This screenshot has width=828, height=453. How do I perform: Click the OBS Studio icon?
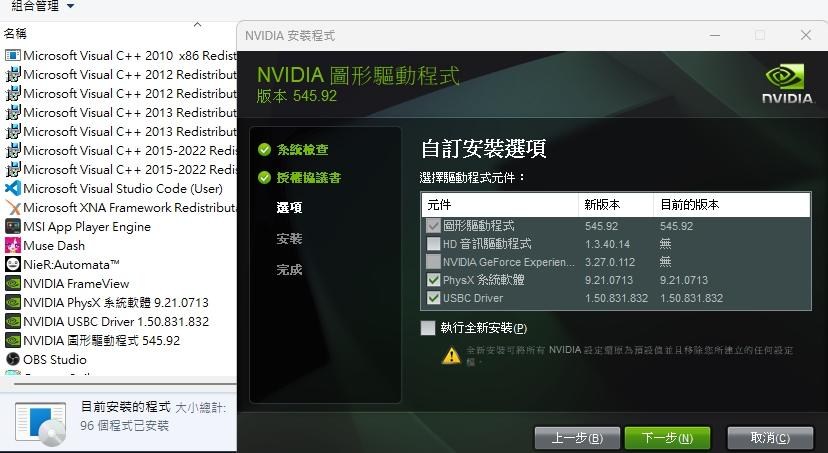tap(13, 360)
